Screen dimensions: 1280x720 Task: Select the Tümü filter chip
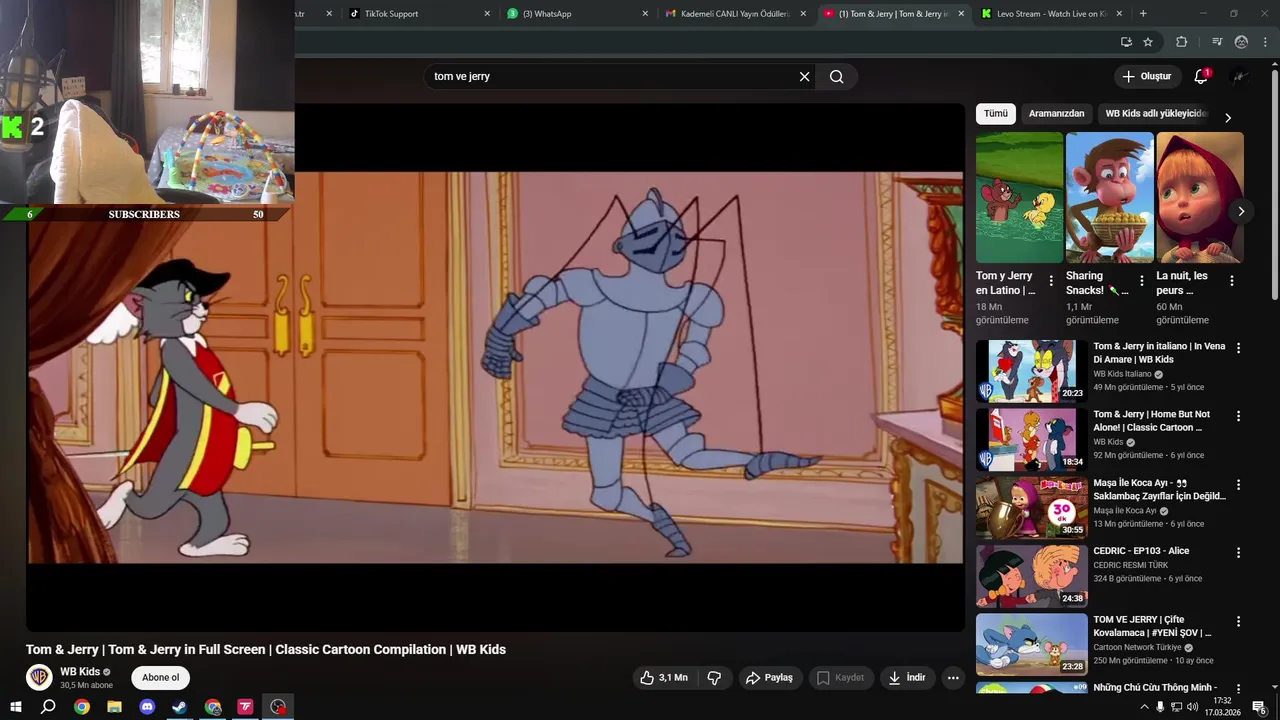(x=996, y=114)
